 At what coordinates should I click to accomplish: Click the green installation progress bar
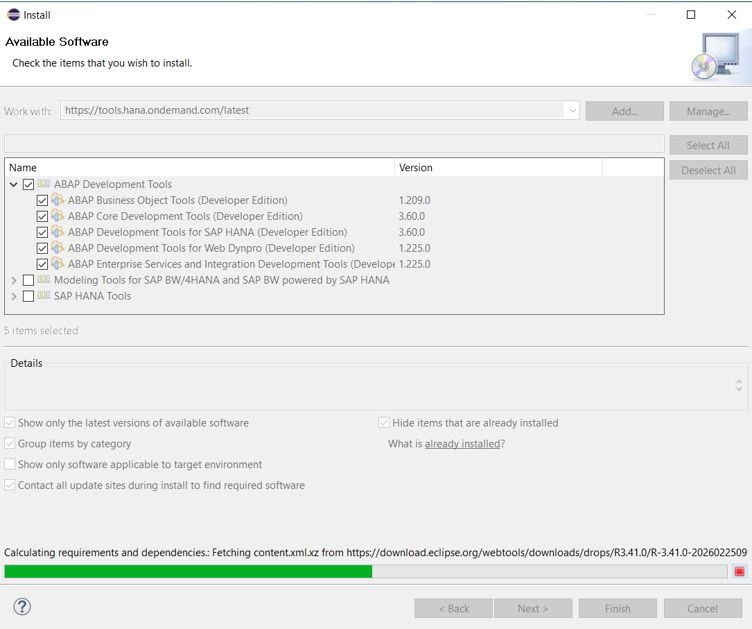366,571
